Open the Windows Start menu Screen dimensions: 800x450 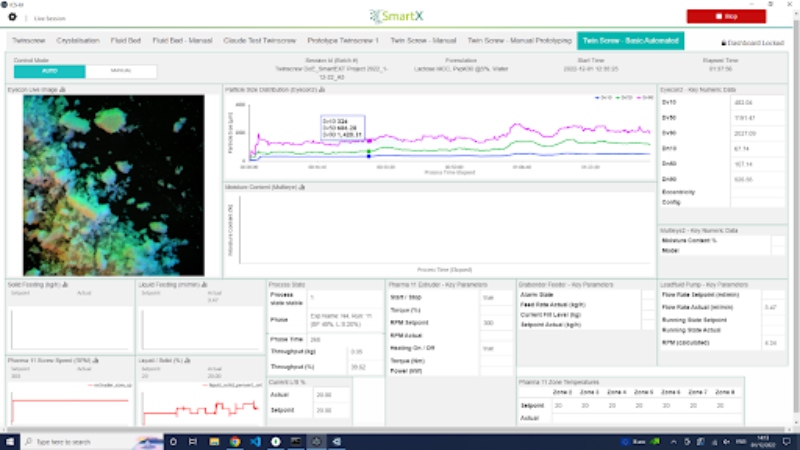9,441
